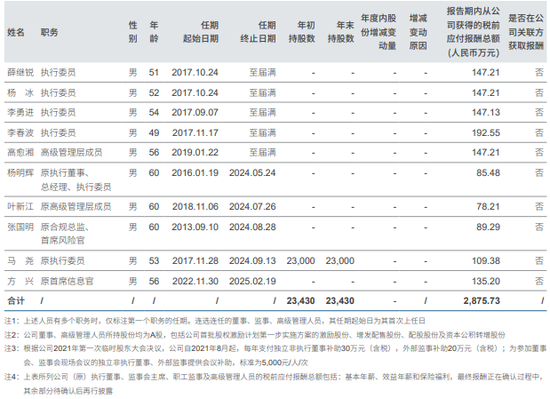The image size is (550, 399).
Task: Click the name 薛继锐
Action: point(20,73)
